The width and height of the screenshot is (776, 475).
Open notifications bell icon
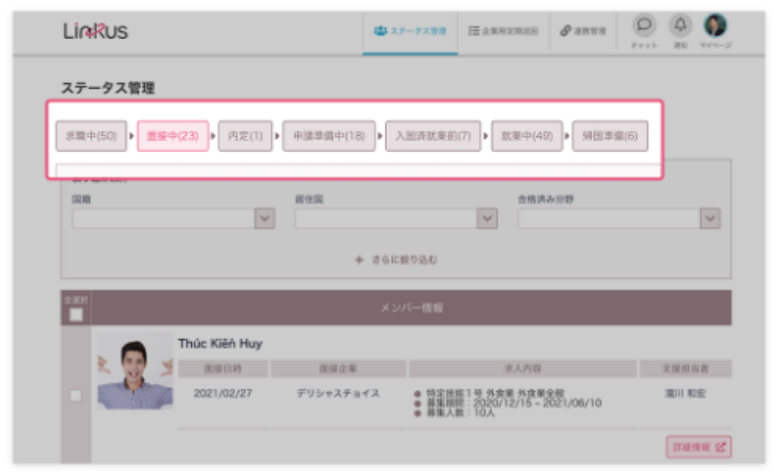tap(680, 25)
